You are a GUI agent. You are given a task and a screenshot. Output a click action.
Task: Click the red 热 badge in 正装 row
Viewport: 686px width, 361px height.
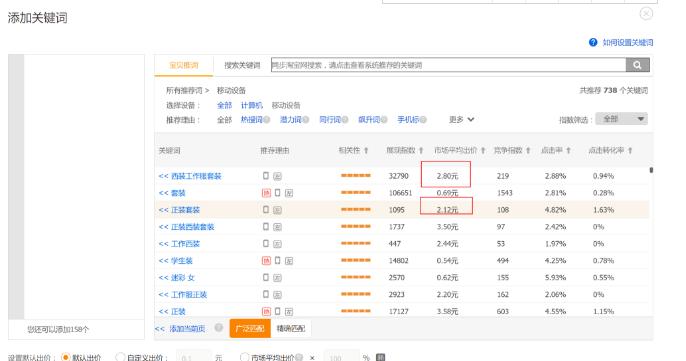266,312
